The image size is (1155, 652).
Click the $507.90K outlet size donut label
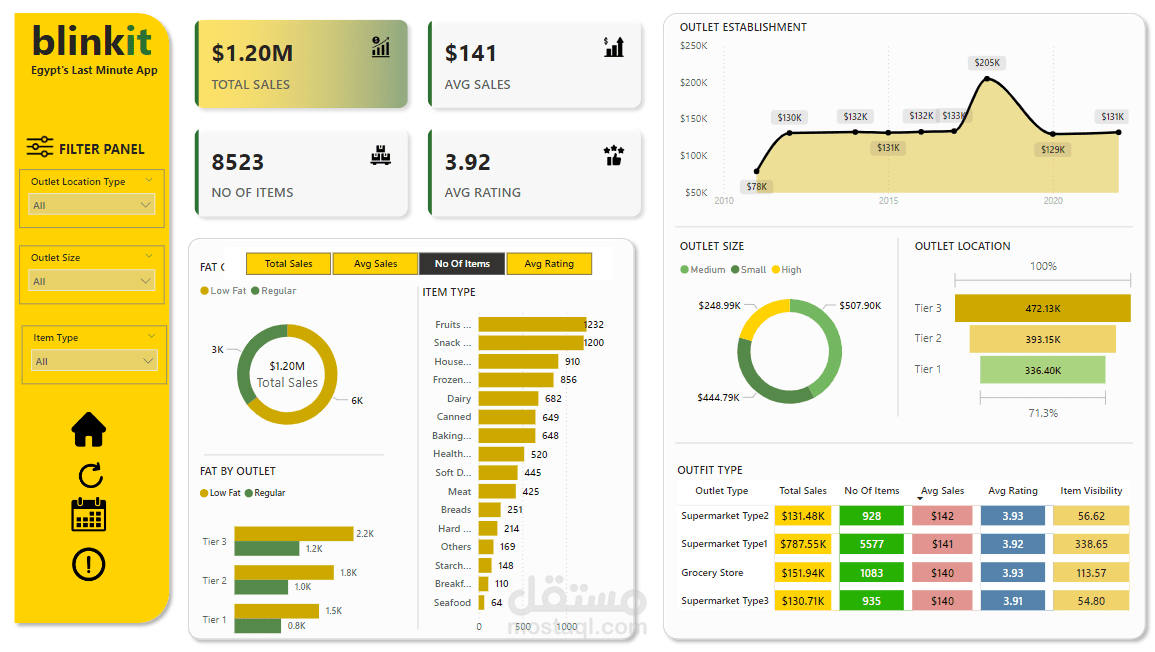[x=860, y=306]
